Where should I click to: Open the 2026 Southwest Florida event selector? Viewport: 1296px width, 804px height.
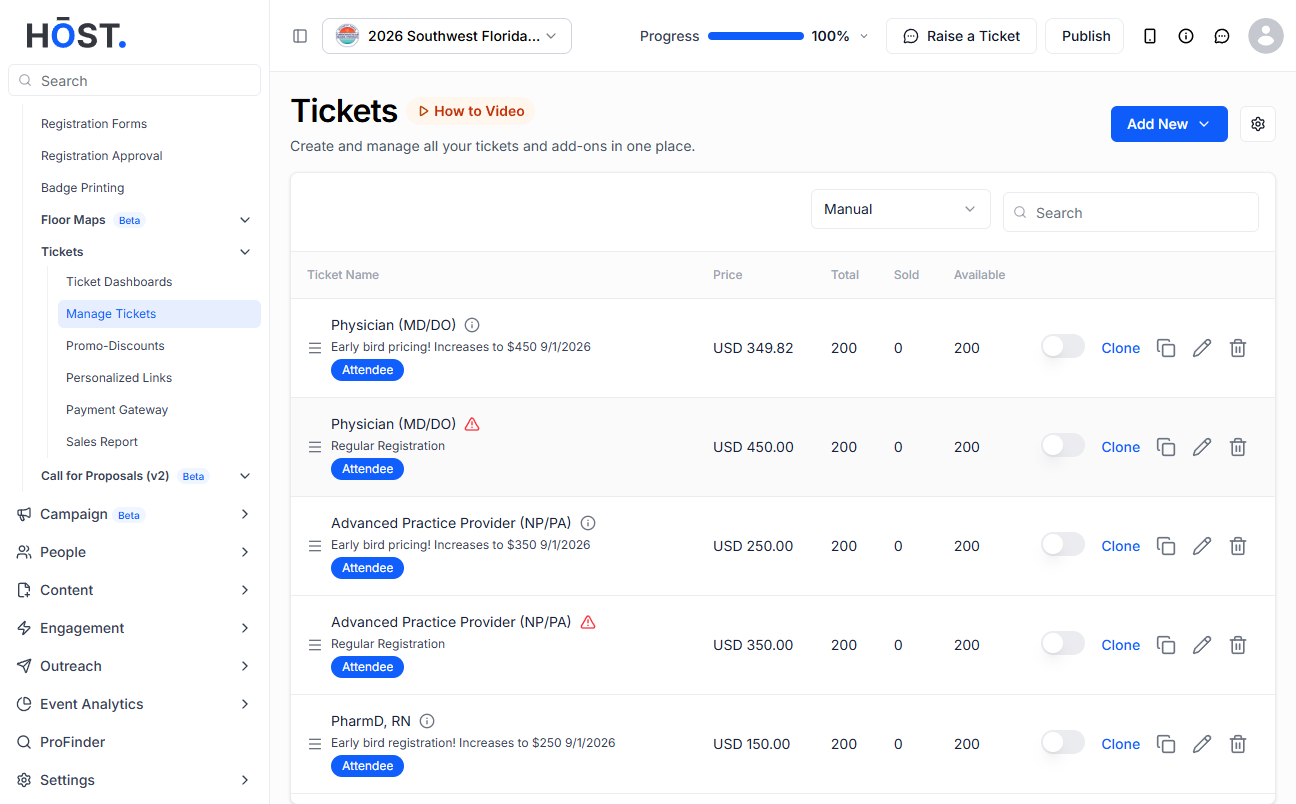pyautogui.click(x=447, y=36)
